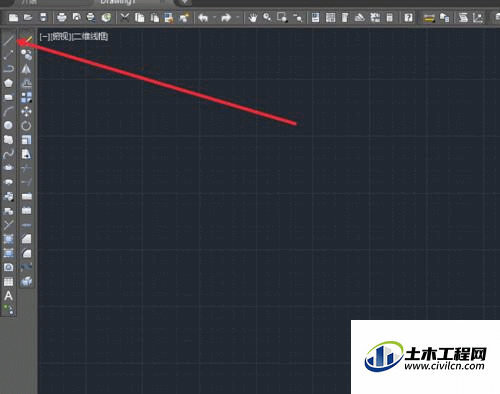Click the Redo arrow button
This screenshot has height=394, width=500.
click(226, 17)
